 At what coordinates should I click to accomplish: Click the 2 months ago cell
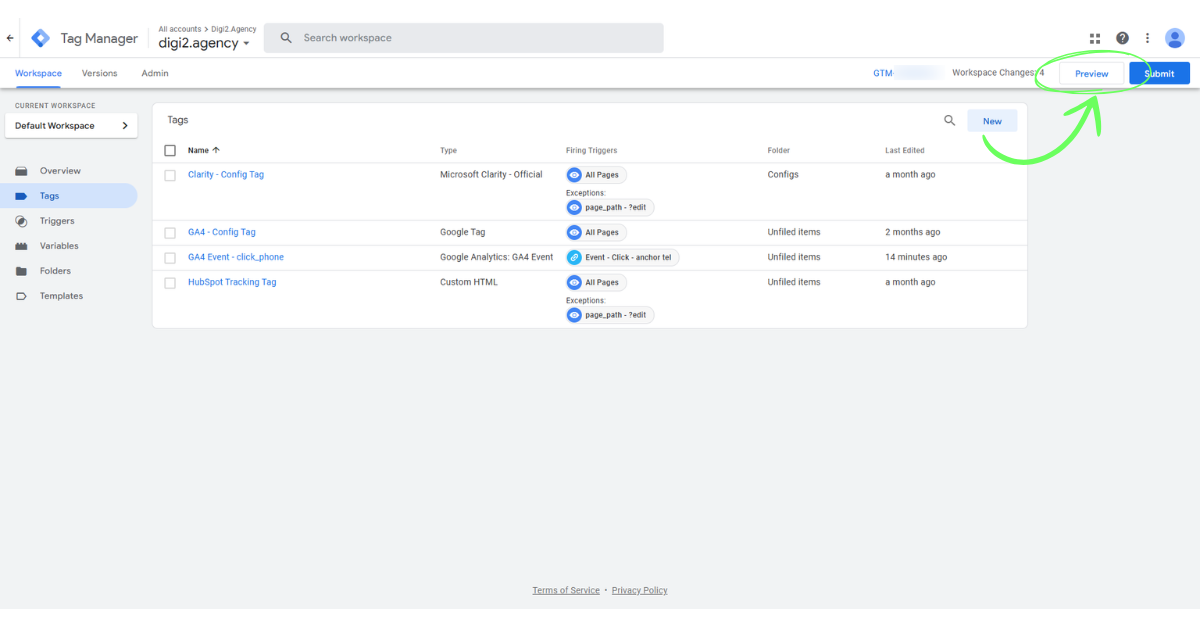(x=913, y=232)
